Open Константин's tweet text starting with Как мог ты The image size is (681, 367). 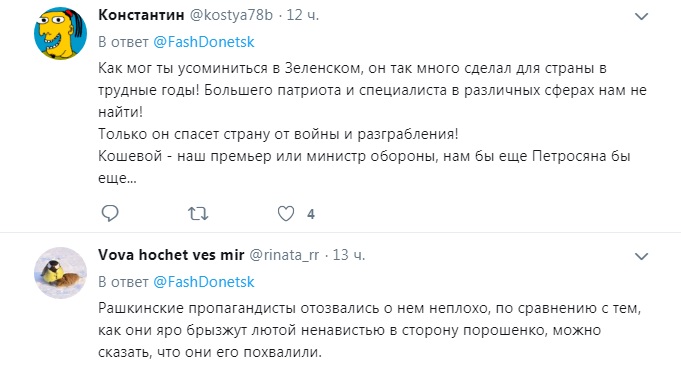tap(372, 123)
